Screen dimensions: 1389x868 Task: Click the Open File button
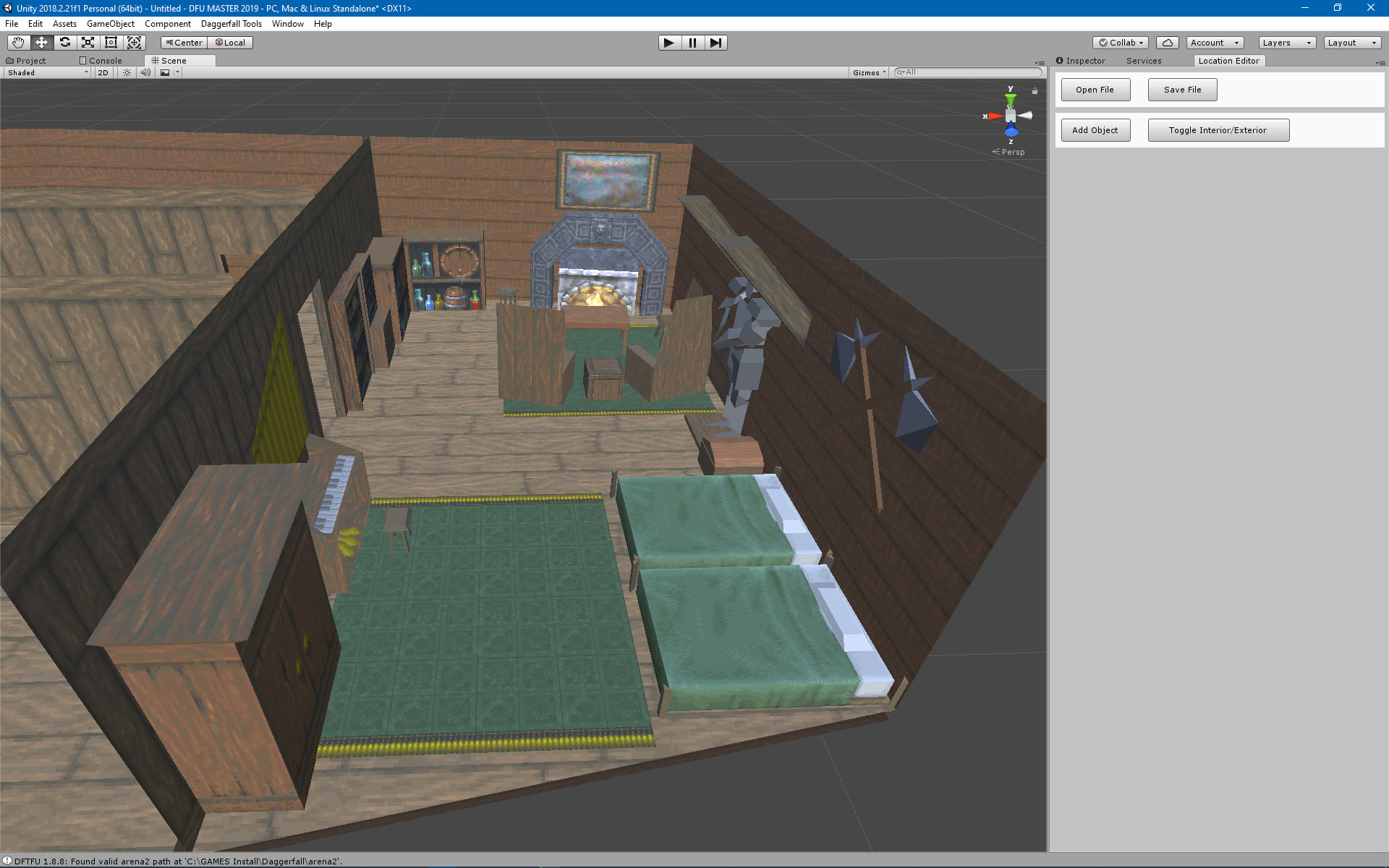pyautogui.click(x=1095, y=90)
